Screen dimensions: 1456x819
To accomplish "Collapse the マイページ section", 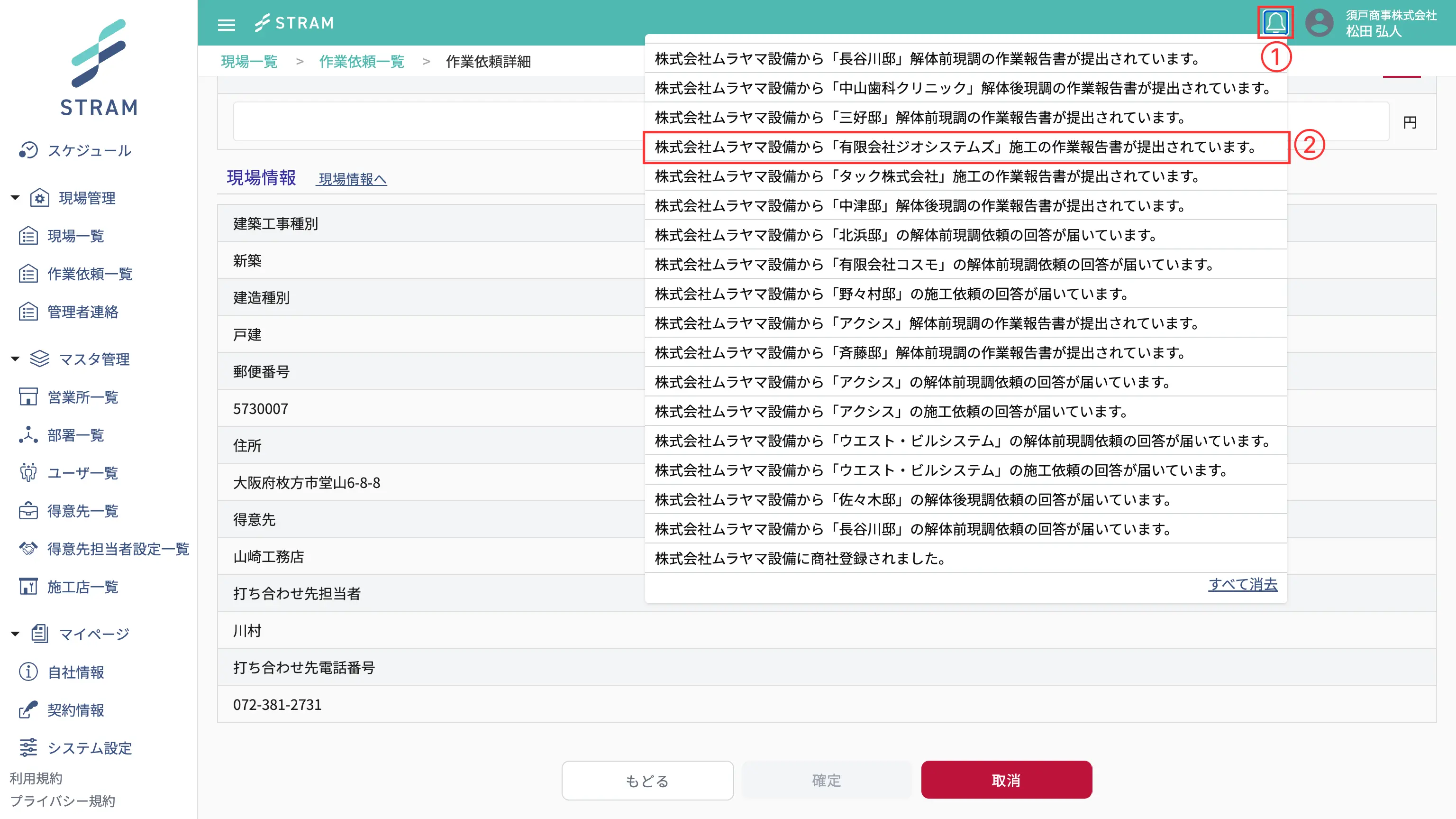I will [x=14, y=634].
